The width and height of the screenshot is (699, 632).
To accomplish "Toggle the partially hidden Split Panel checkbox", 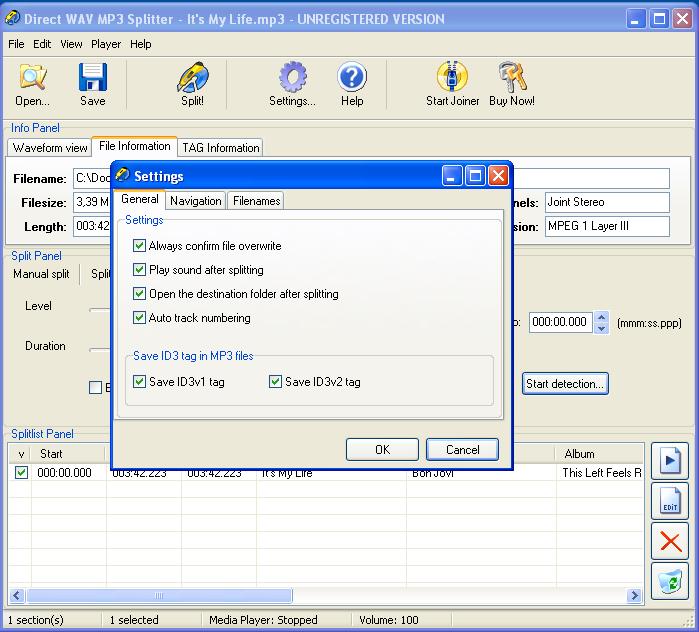I will pos(95,387).
